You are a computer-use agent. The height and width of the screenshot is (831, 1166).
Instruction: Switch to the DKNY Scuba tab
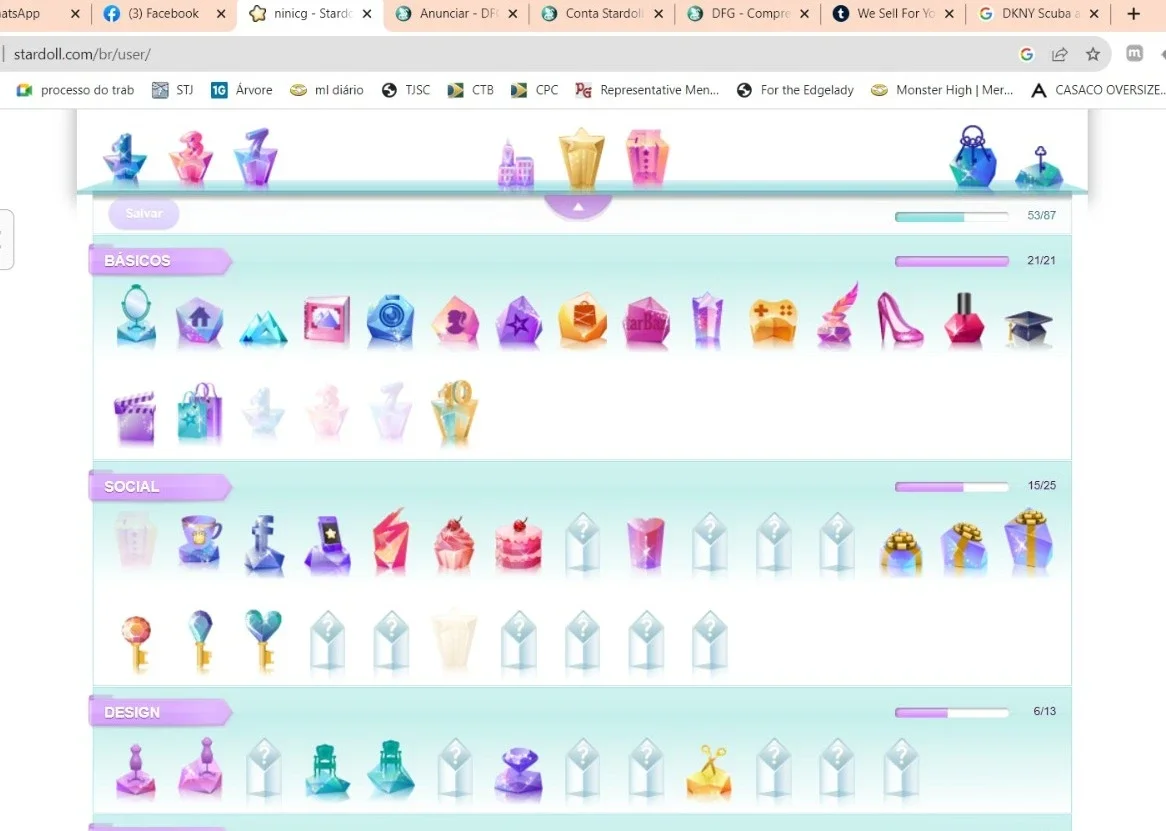point(1038,13)
